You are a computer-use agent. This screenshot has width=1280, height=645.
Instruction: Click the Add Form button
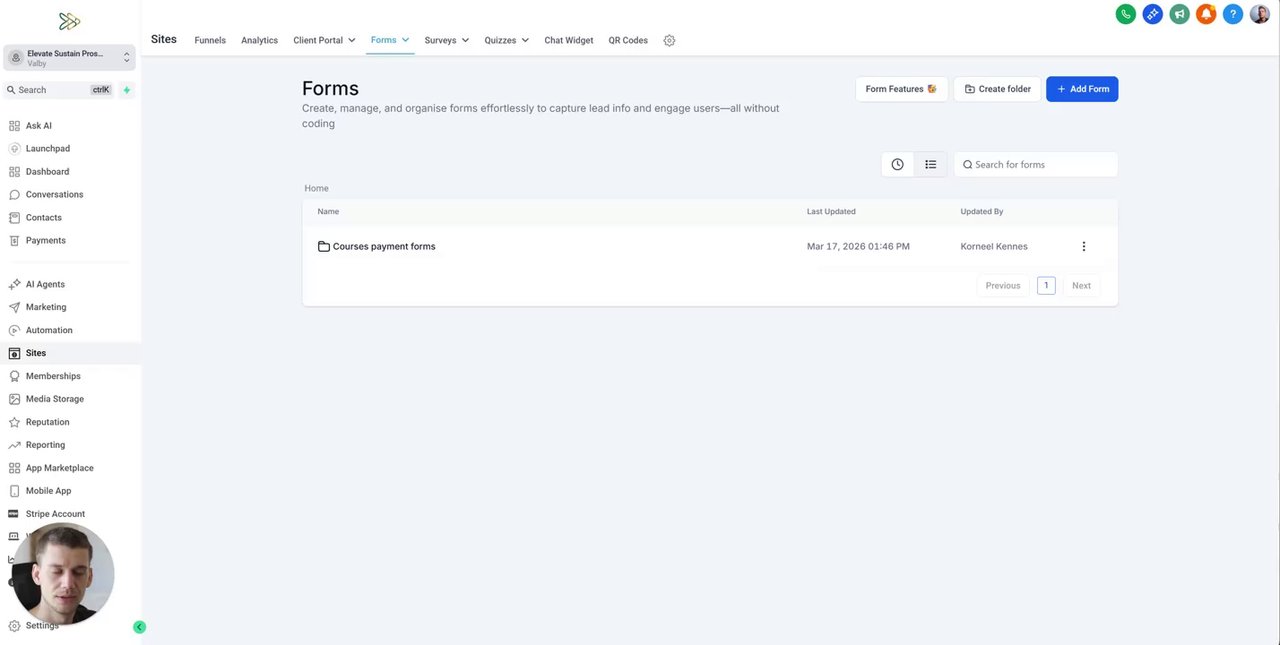pyautogui.click(x=1082, y=89)
